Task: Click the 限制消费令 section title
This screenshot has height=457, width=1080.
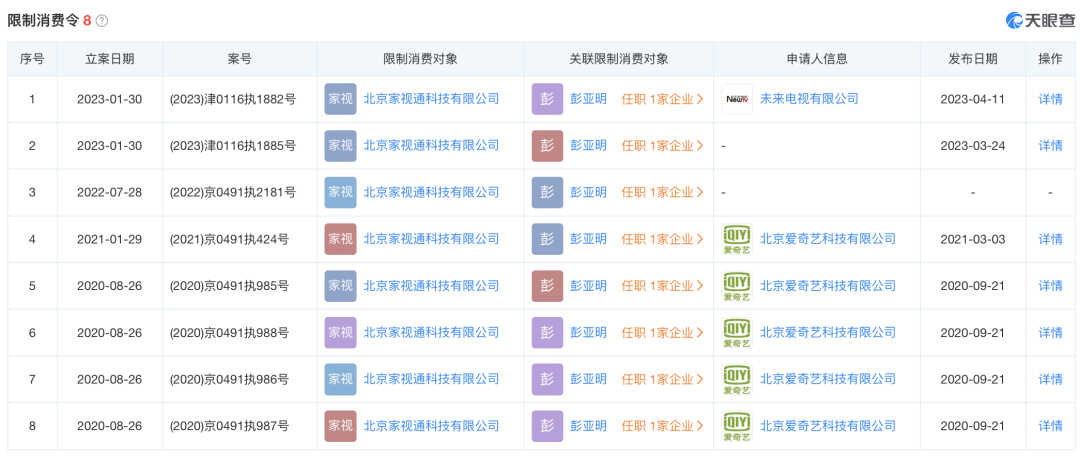Action: point(43,21)
